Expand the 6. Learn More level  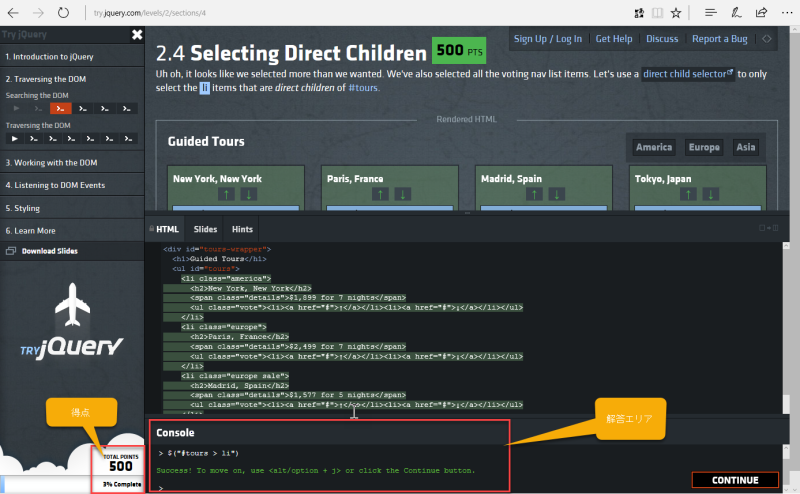point(72,231)
